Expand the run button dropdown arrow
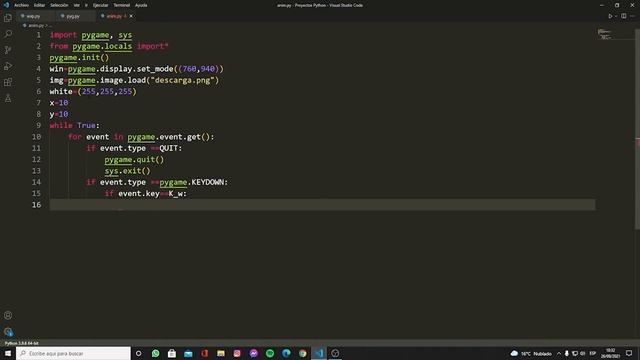Screen dimensions: 640x360 pyautogui.click(x=616, y=16)
